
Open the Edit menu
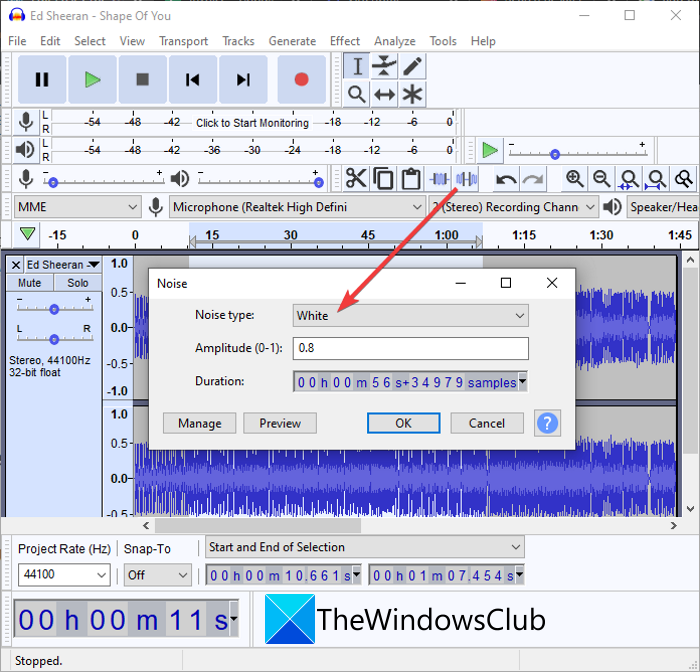(50, 41)
